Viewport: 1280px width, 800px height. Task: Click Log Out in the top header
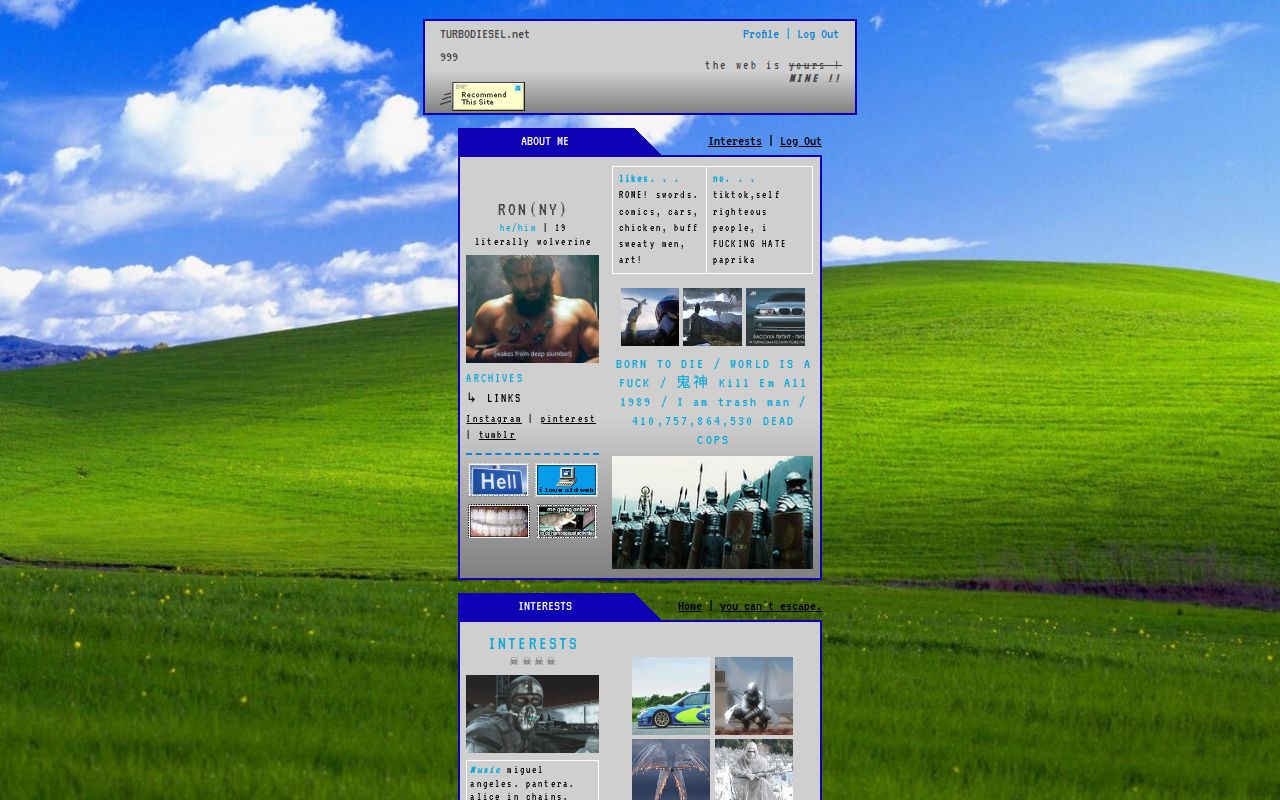click(818, 34)
